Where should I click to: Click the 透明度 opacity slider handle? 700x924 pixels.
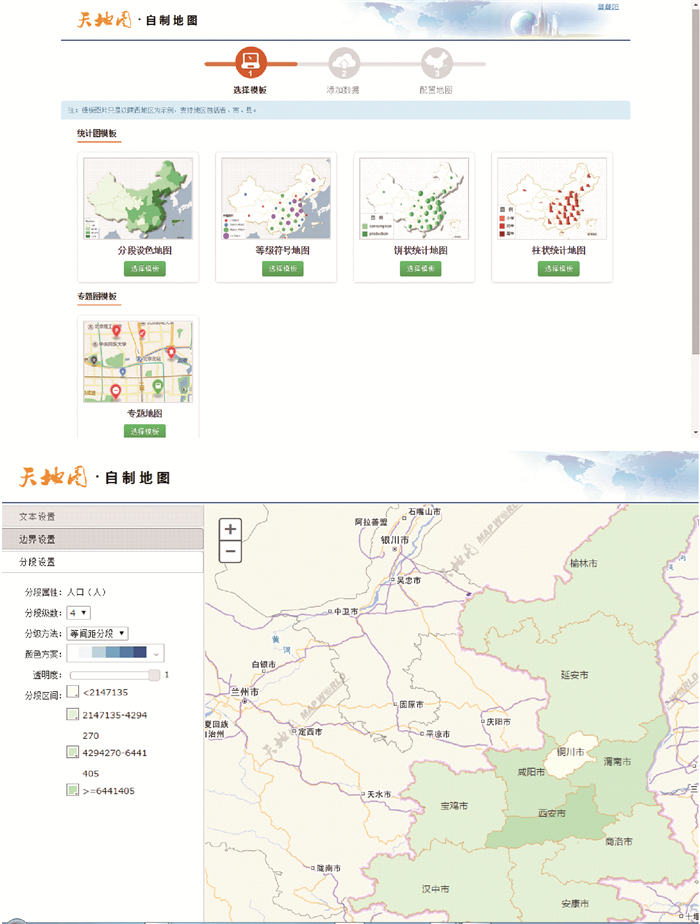point(154,675)
